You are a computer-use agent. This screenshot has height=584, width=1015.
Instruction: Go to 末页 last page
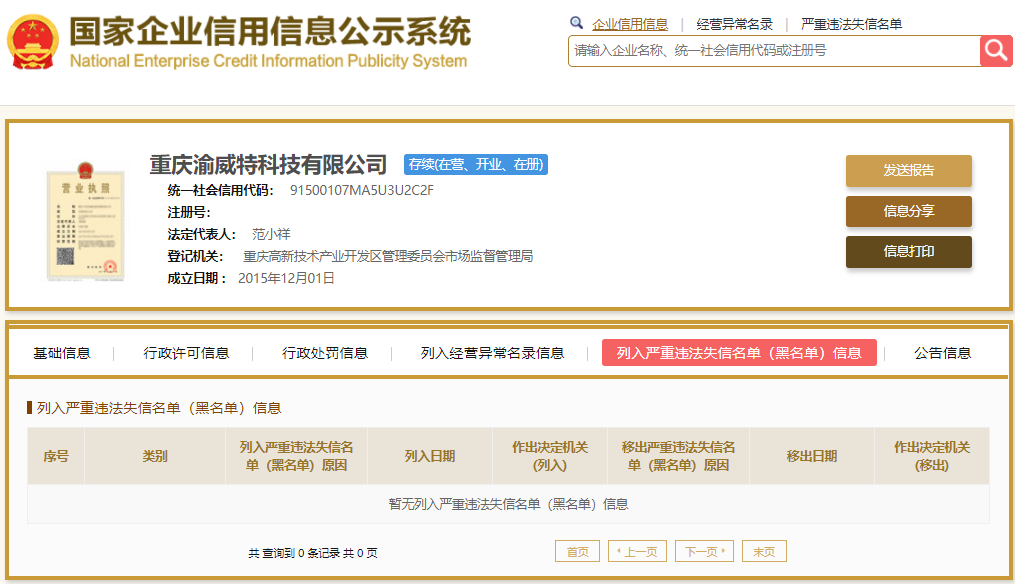[764, 552]
